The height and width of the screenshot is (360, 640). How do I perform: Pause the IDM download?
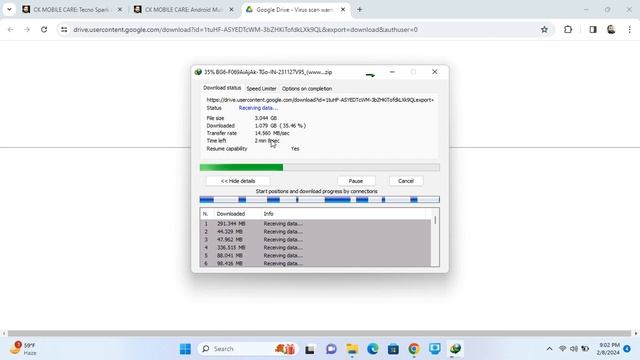356,181
